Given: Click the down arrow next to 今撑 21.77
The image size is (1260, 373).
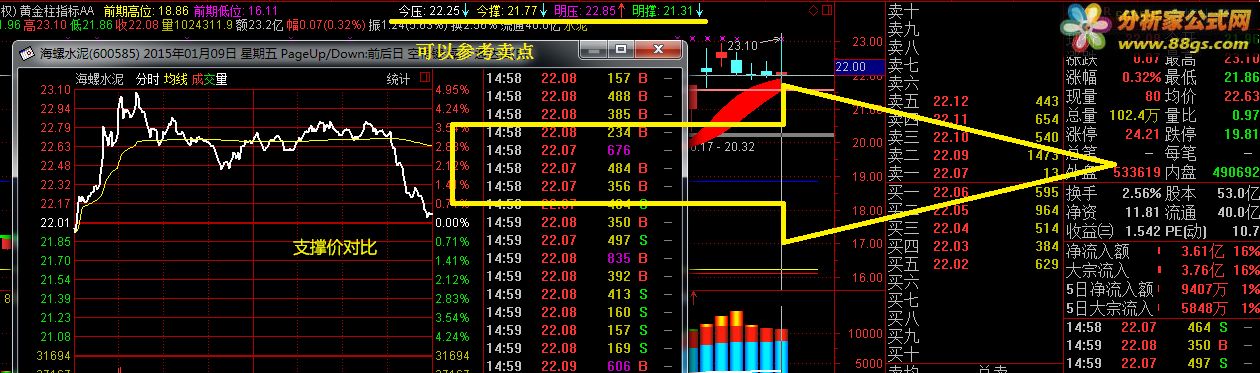Looking at the screenshot, I should [x=544, y=9].
